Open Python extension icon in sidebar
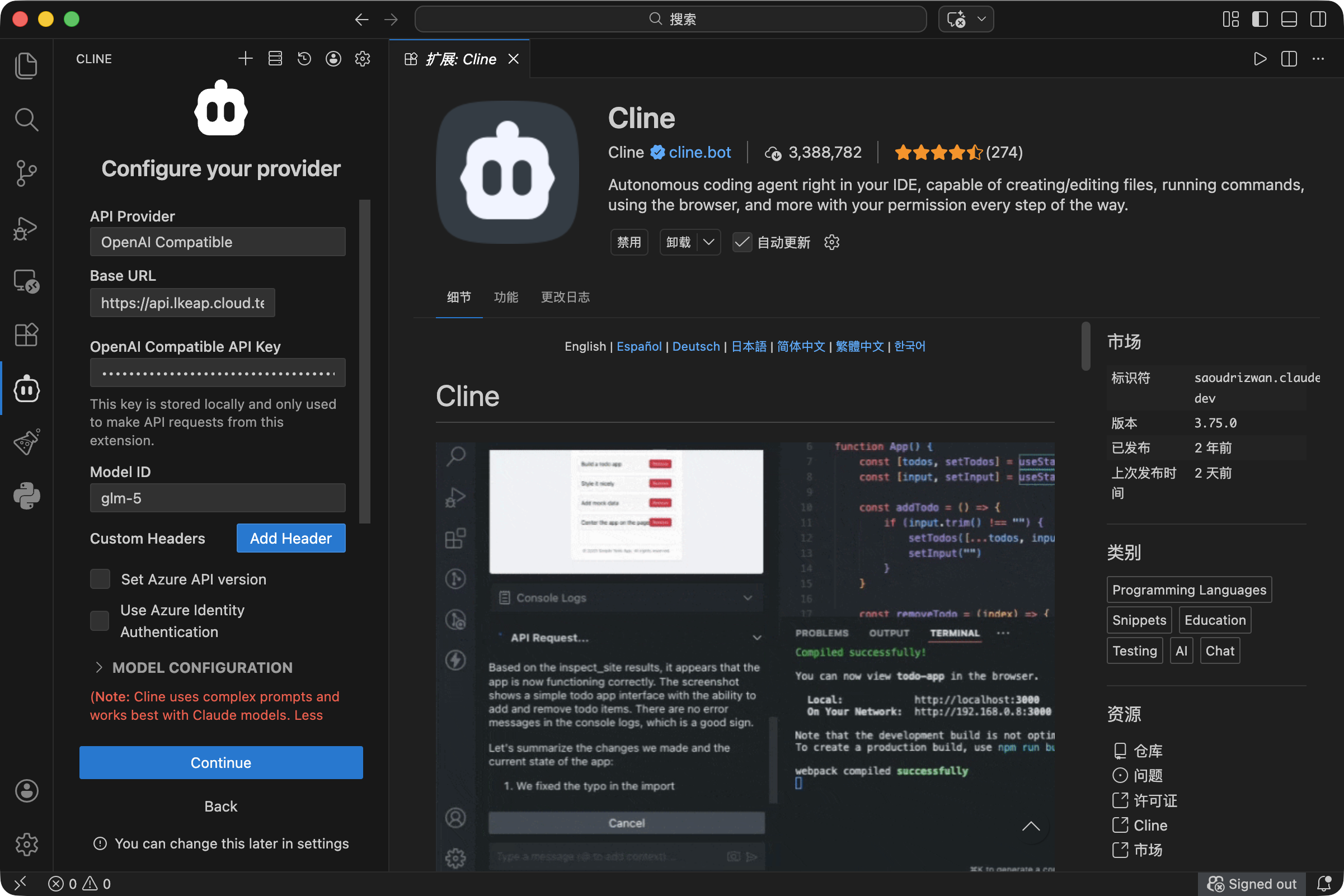Image resolution: width=1344 pixels, height=896 pixels. pyautogui.click(x=26, y=496)
